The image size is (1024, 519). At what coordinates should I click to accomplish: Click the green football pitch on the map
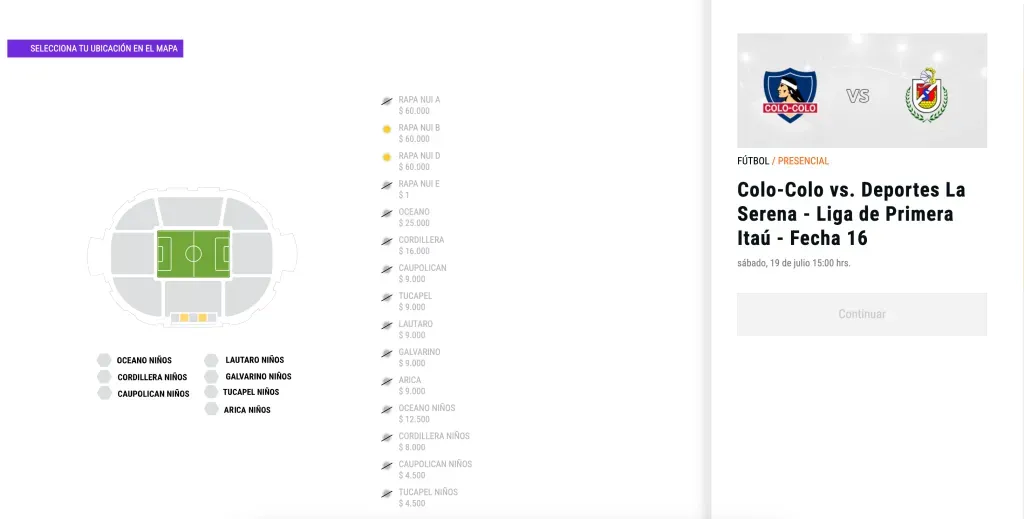pos(193,254)
